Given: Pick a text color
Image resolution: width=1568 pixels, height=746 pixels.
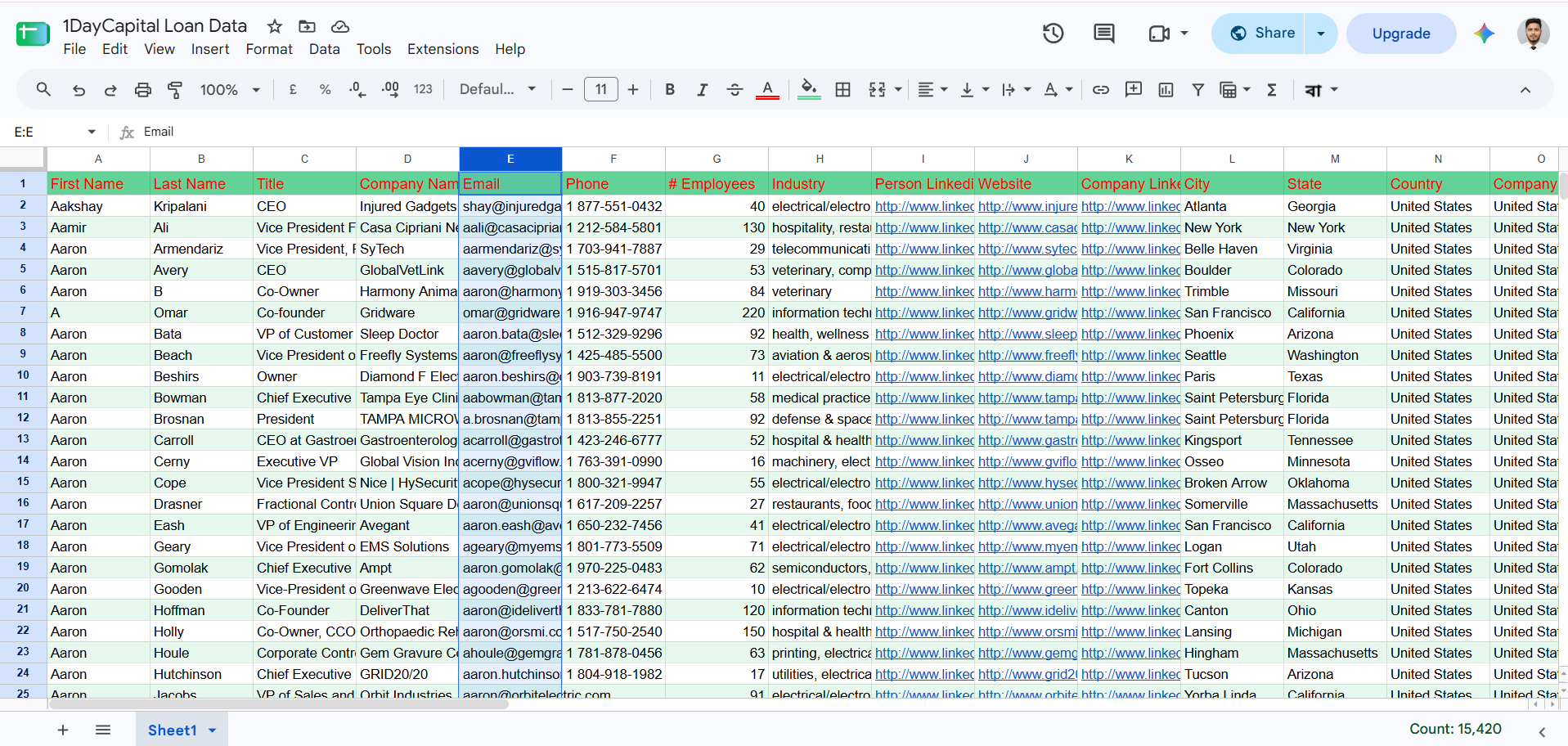Looking at the screenshot, I should coord(767,90).
